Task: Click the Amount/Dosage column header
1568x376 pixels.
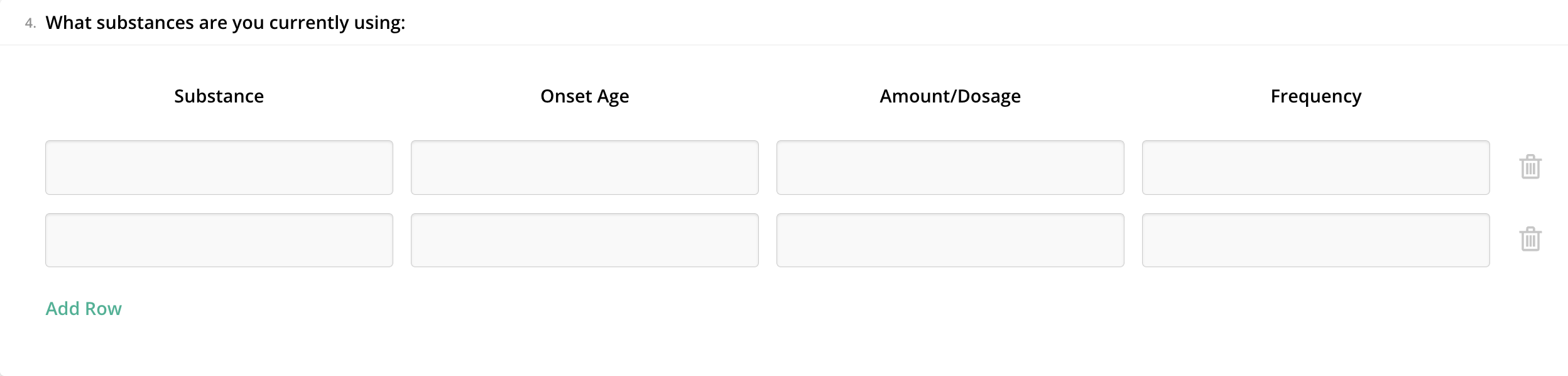Action: coord(950,96)
